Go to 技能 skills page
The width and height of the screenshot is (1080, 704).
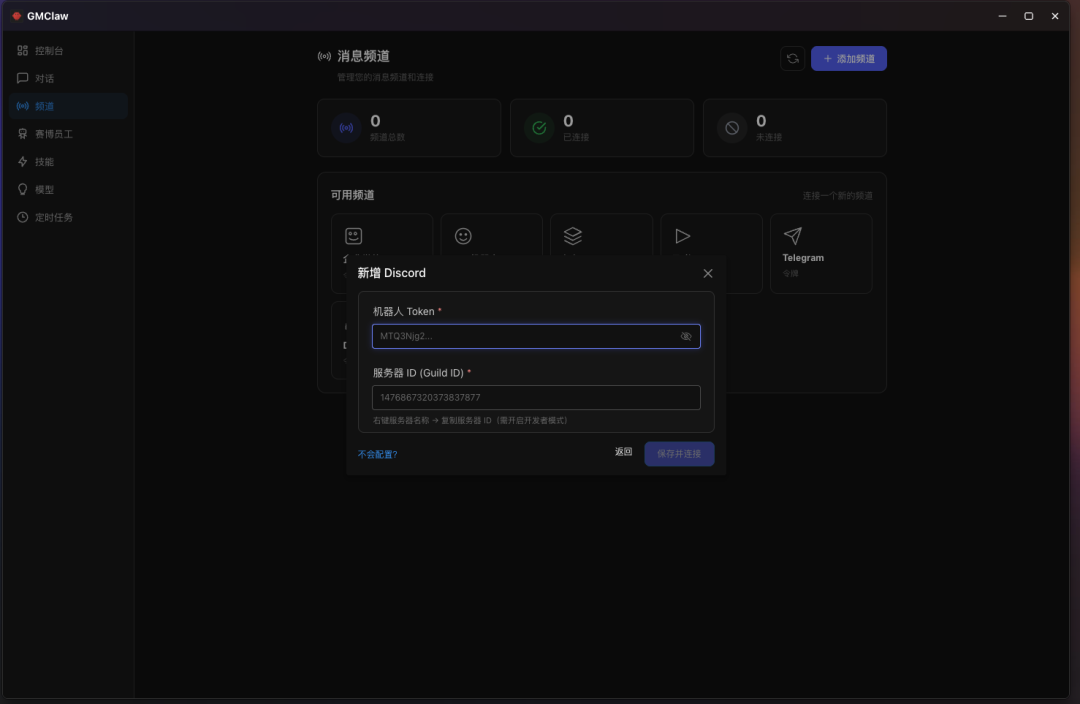coord(68,162)
